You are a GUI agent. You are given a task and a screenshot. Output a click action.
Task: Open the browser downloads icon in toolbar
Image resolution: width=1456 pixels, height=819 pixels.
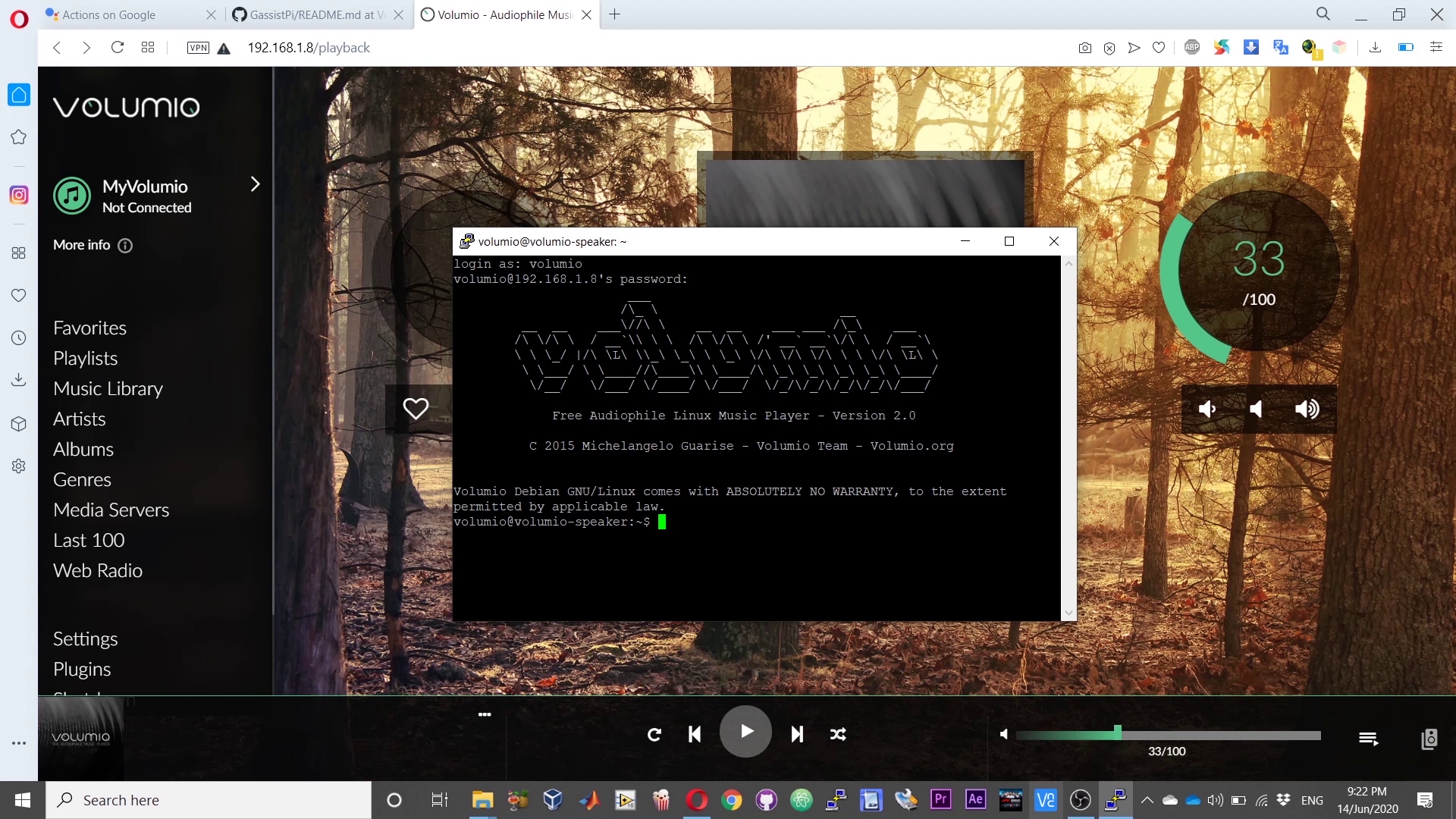pyautogui.click(x=1375, y=47)
